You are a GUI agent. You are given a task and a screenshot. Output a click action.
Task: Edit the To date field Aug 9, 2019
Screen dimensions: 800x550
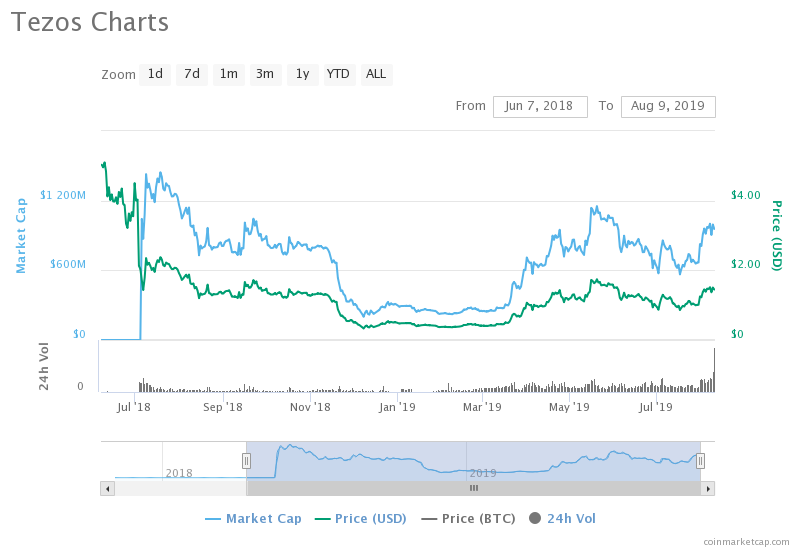coord(668,107)
